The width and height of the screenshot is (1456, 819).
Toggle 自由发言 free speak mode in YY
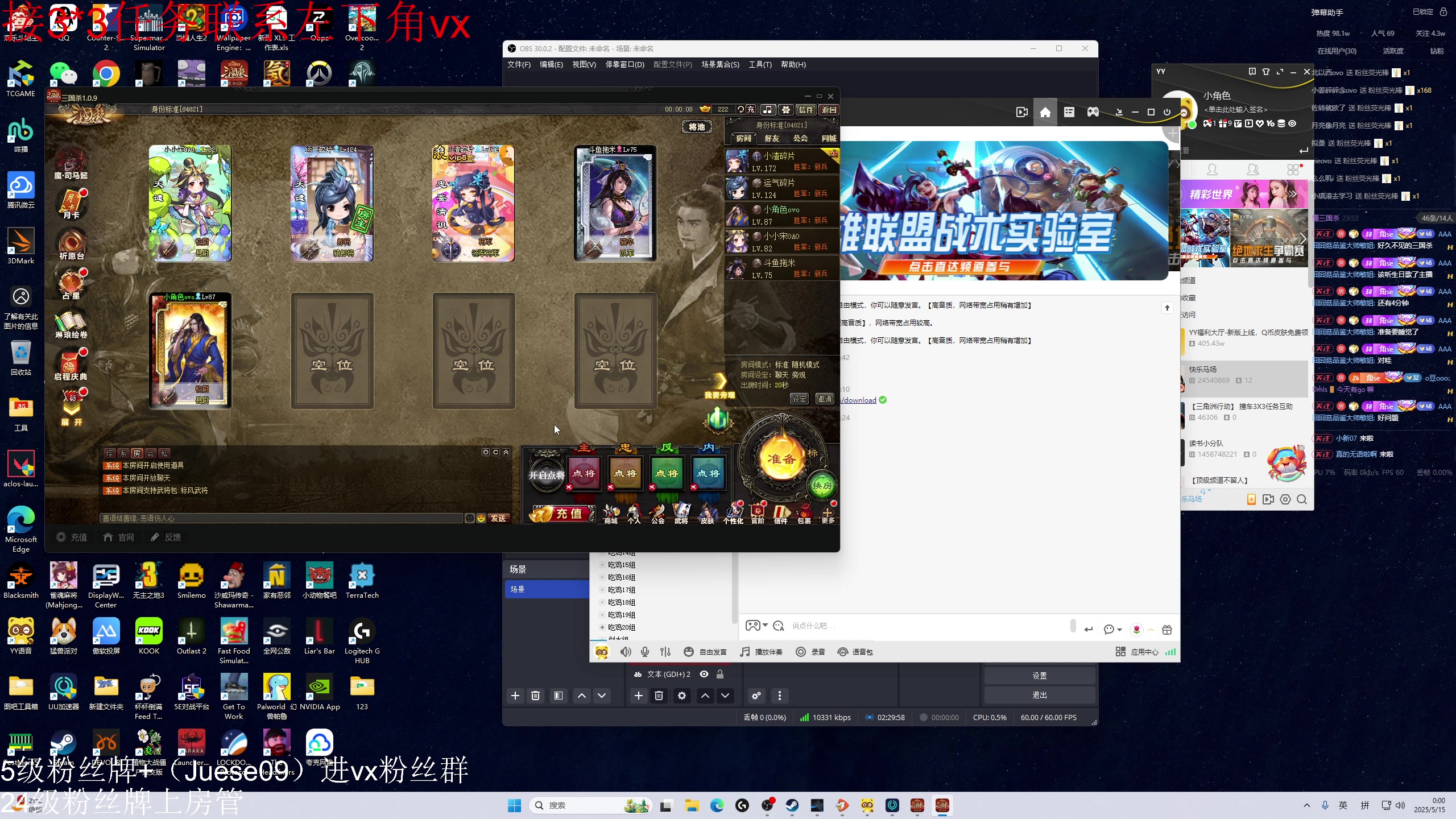pyautogui.click(x=705, y=652)
